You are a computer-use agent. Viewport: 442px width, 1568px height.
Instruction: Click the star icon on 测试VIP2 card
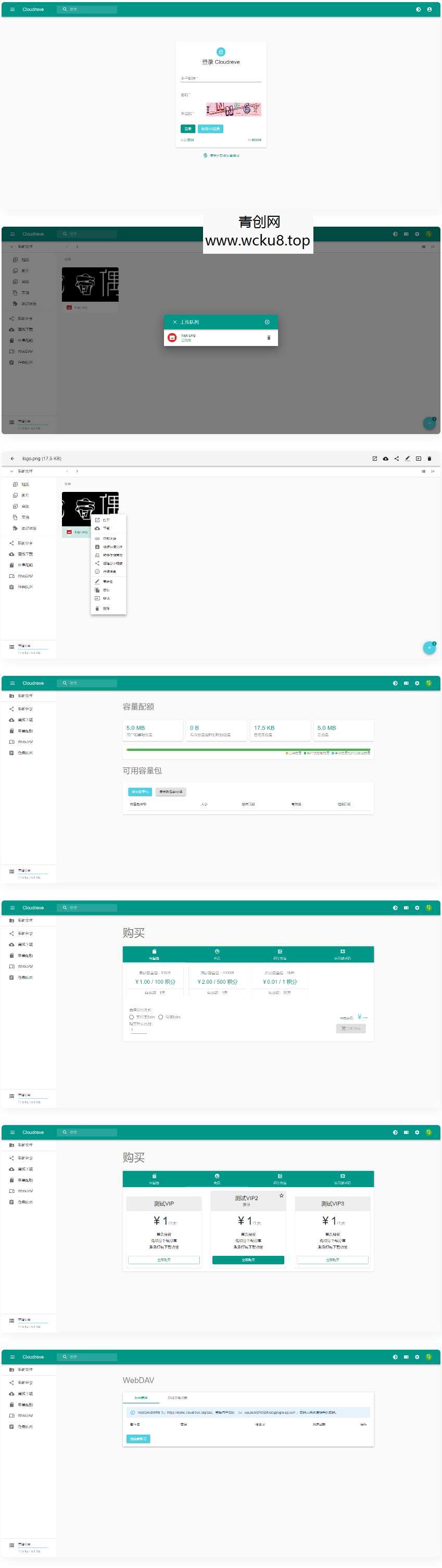pyautogui.click(x=282, y=1195)
